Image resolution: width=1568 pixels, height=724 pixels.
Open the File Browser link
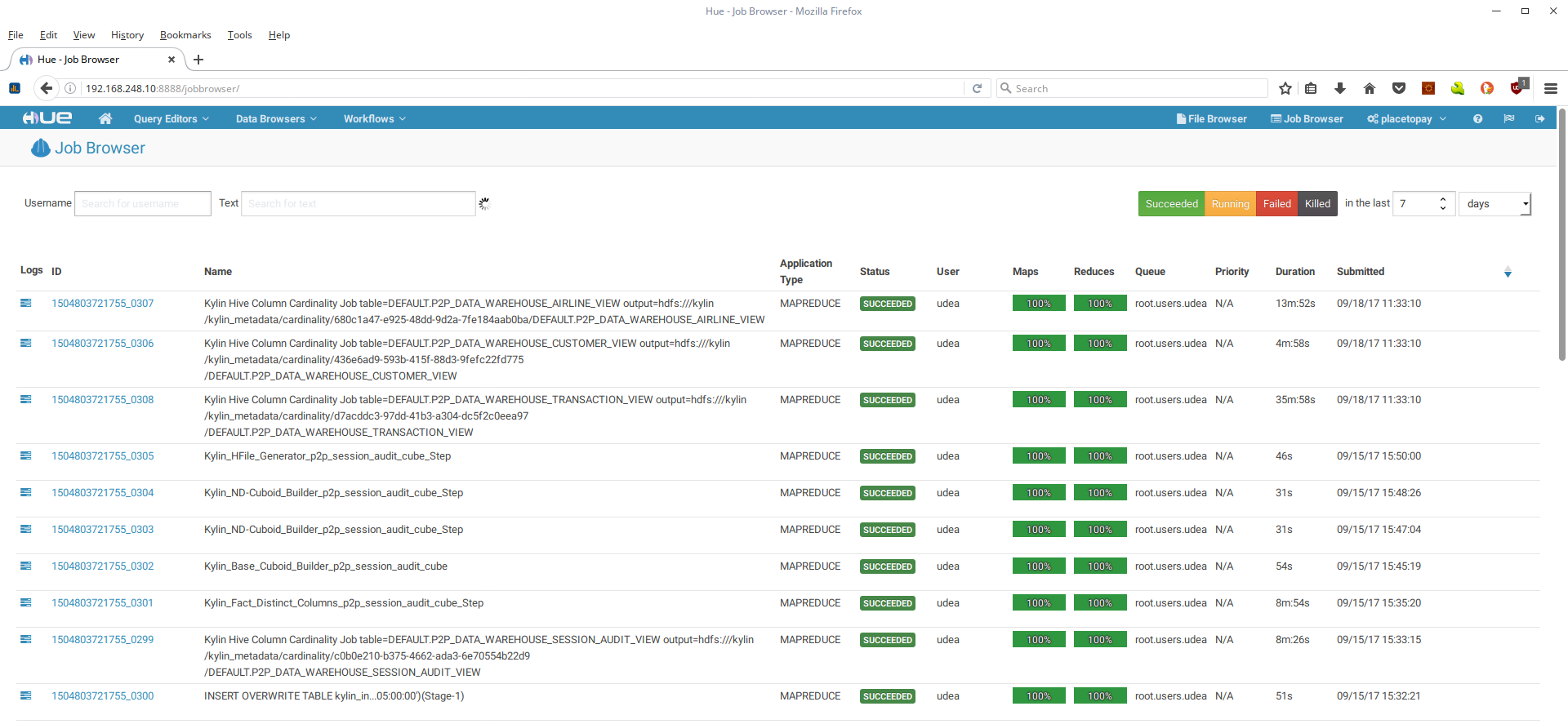pos(1211,118)
